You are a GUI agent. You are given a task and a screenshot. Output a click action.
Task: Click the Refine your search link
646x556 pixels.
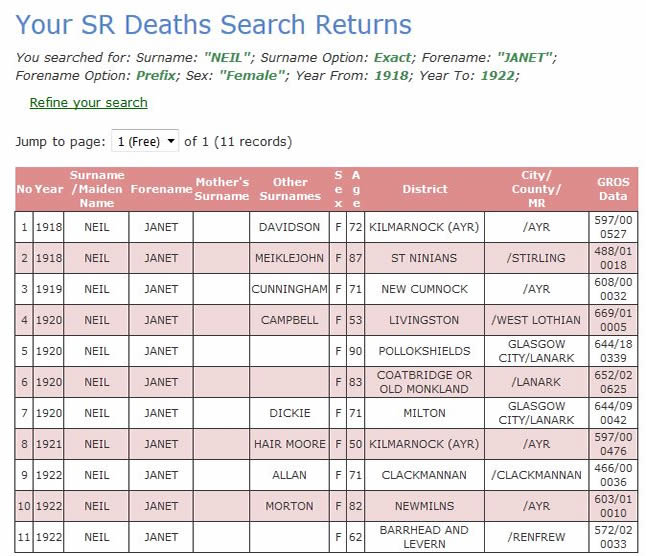pos(88,103)
